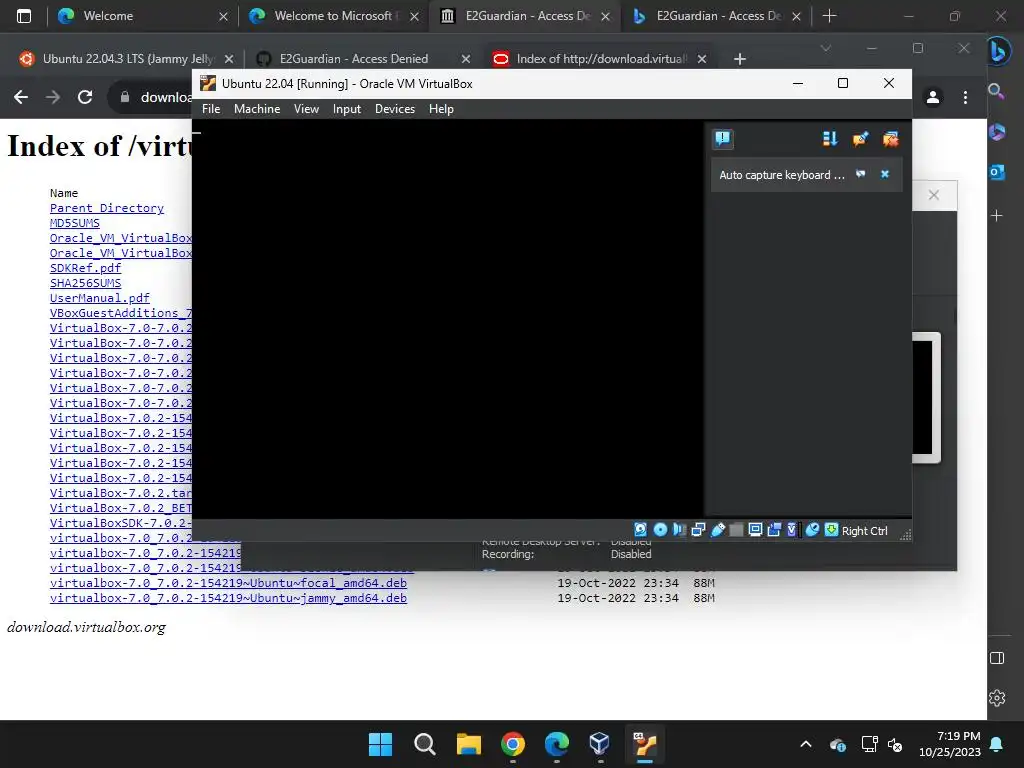Viewport: 1024px width, 768px height.
Task: Click the notification order toggle icon
Action: pyautogui.click(x=830, y=138)
